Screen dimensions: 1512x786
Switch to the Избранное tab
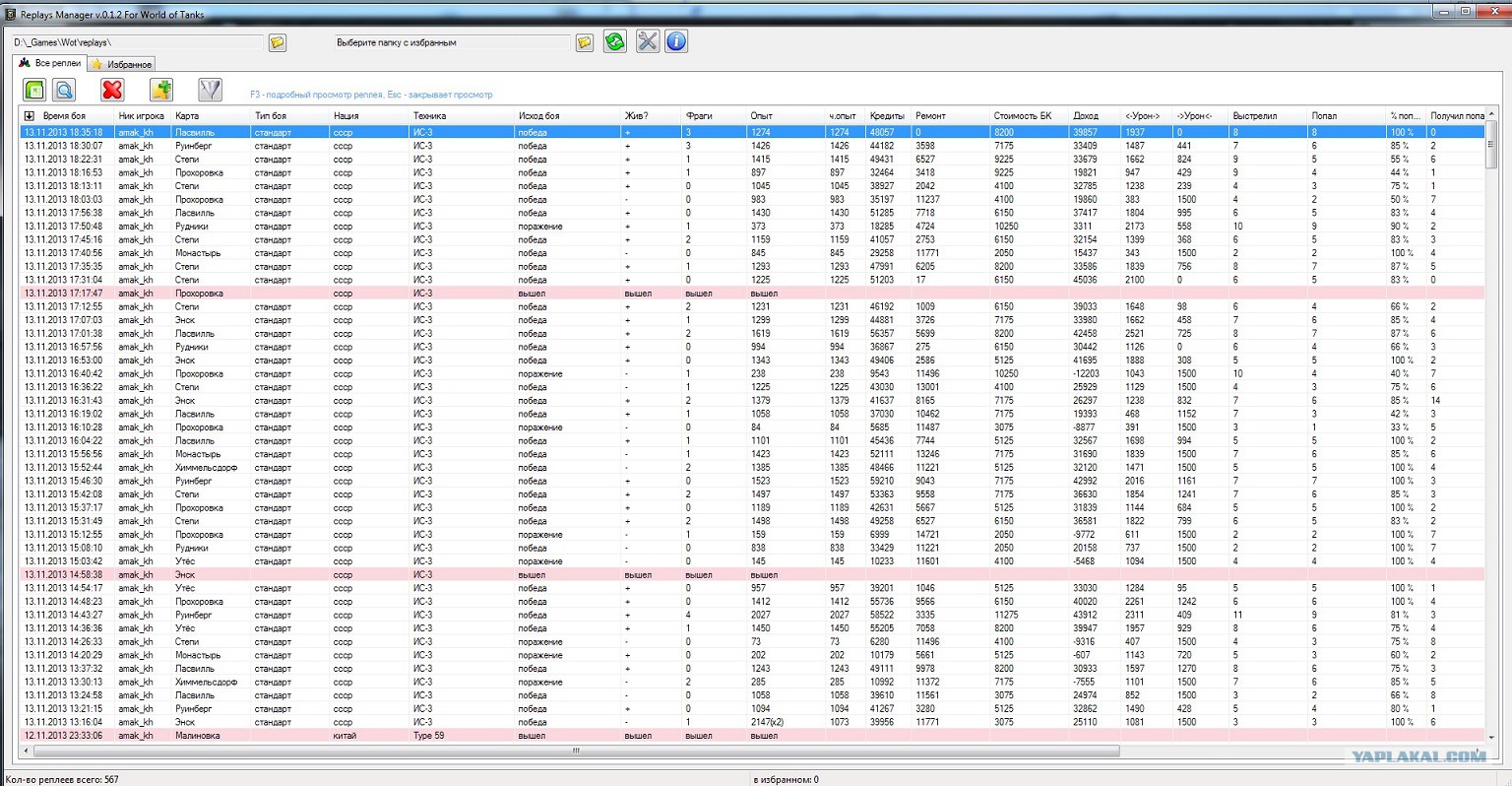coord(121,64)
